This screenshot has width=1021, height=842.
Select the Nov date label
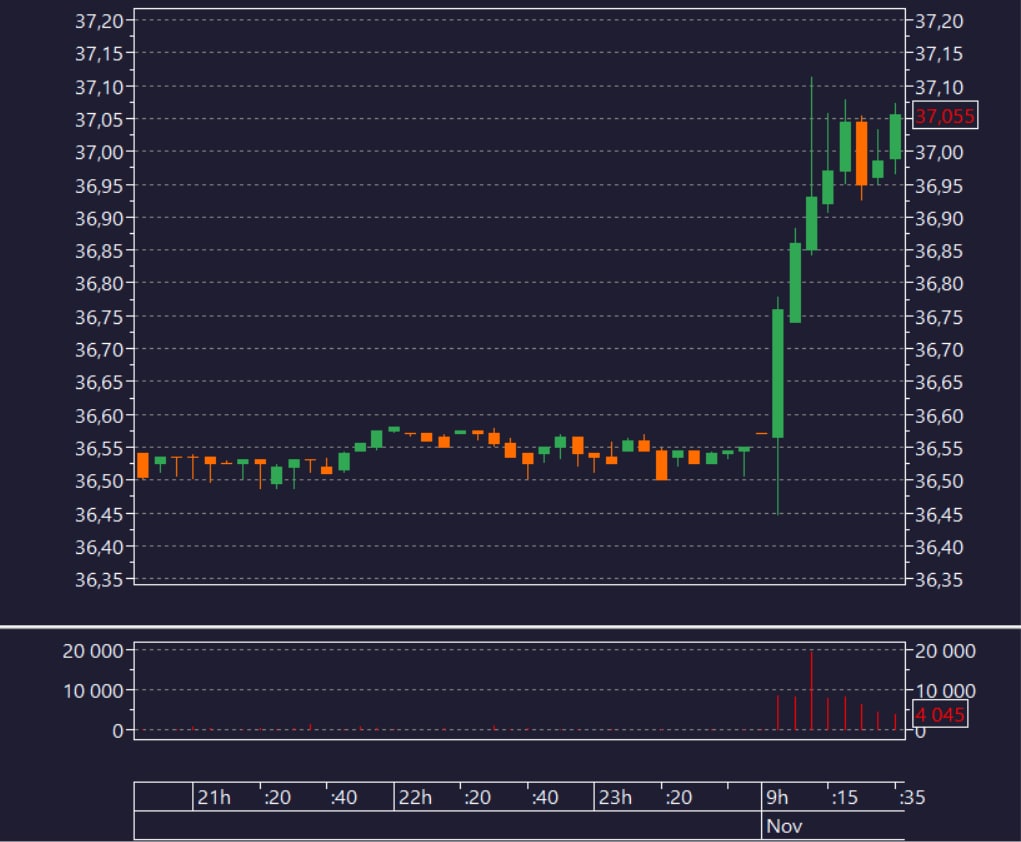784,826
